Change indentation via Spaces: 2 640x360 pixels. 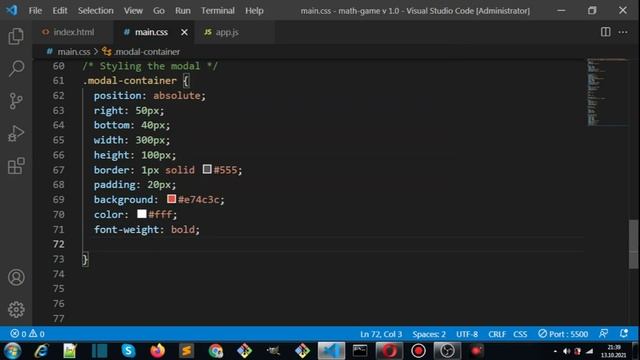(x=429, y=334)
